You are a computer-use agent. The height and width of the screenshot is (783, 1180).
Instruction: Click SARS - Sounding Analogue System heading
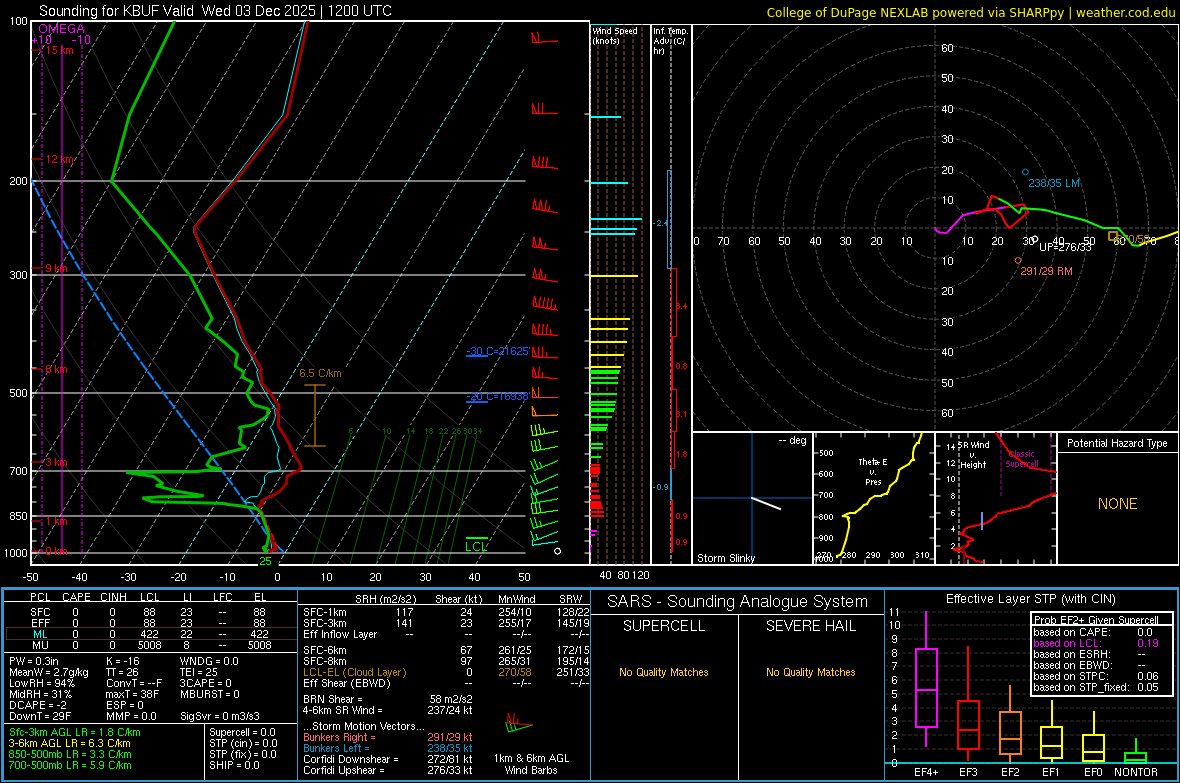738,602
